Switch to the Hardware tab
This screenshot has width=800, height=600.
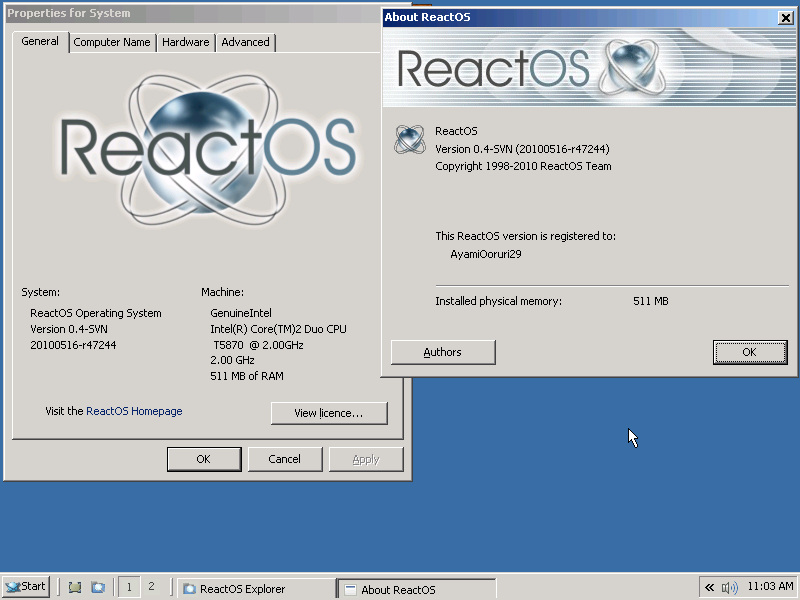point(185,42)
